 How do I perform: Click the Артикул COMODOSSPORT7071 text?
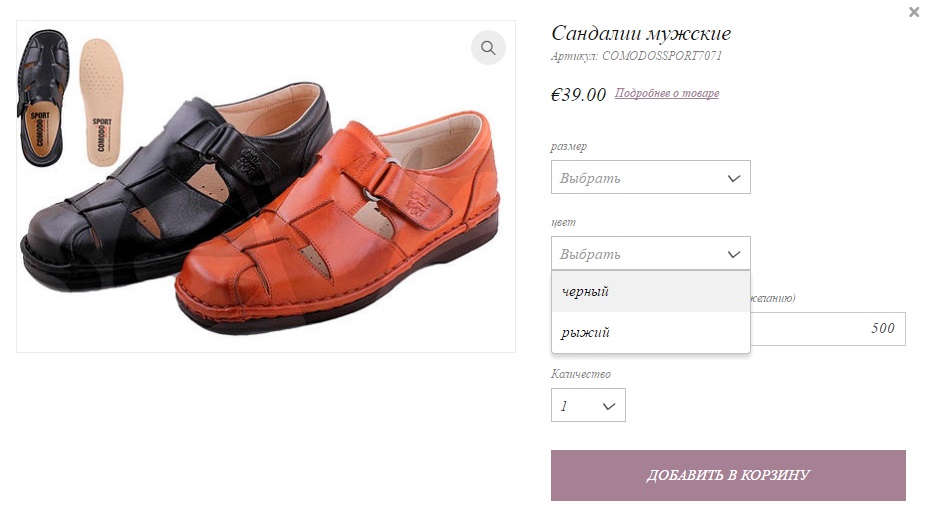coord(637,56)
